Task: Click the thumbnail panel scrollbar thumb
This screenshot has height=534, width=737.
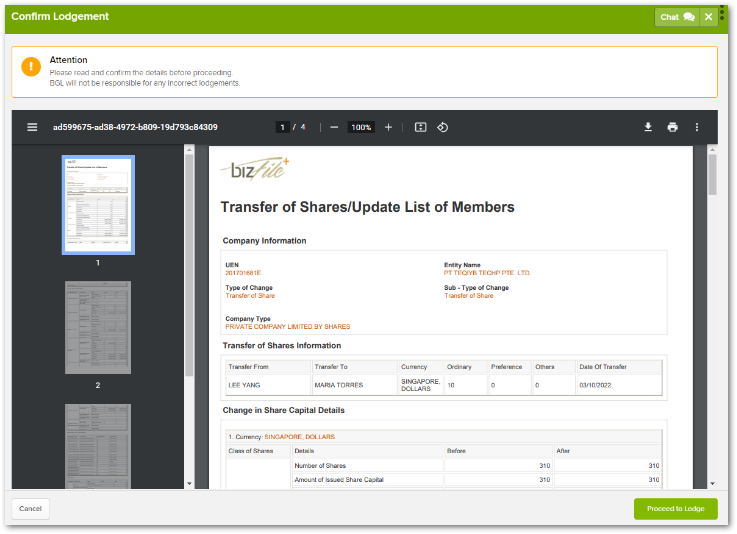Action: 189,265
